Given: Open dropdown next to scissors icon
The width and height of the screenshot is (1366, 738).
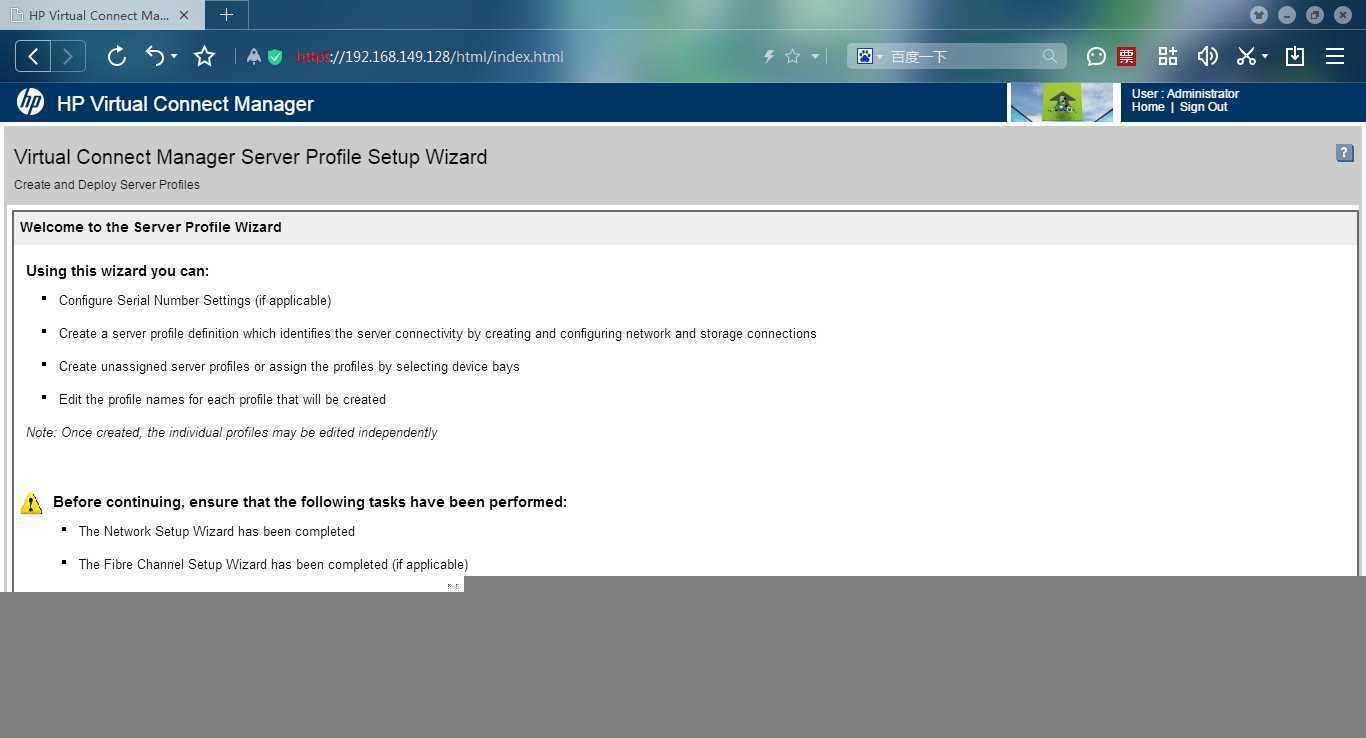Looking at the screenshot, I should (x=1265, y=57).
